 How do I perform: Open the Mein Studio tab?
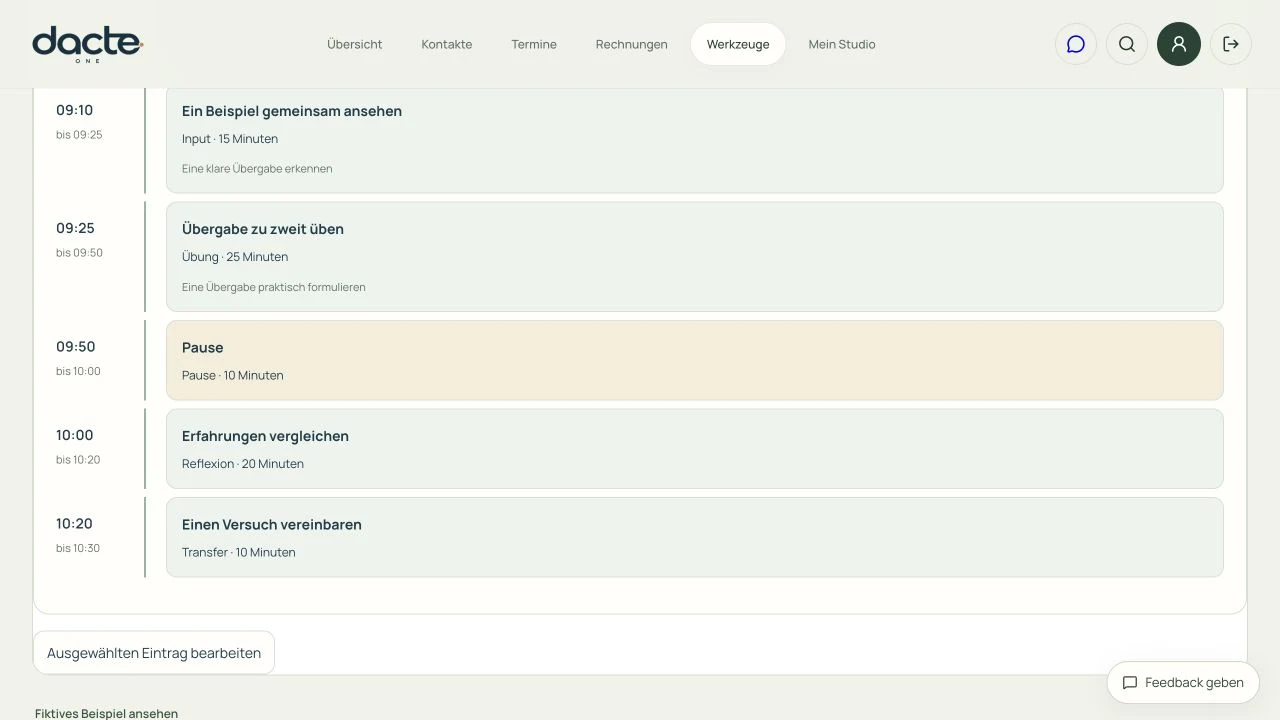tap(842, 44)
